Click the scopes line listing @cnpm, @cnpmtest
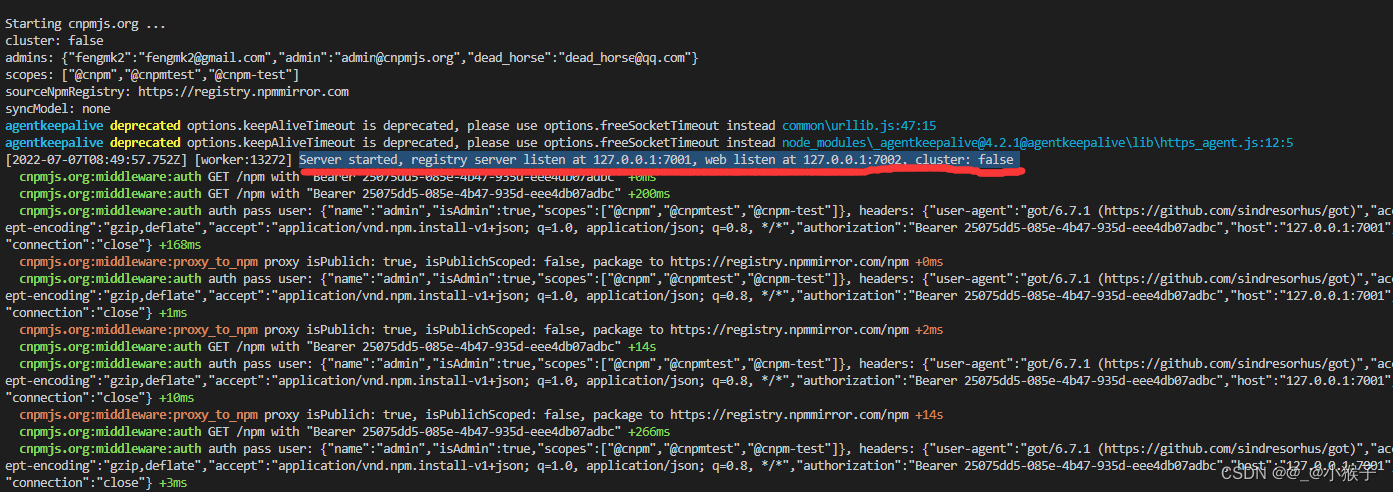 coord(152,75)
